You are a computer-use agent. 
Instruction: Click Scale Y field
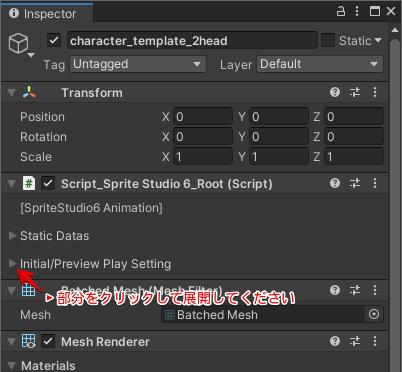279,157
